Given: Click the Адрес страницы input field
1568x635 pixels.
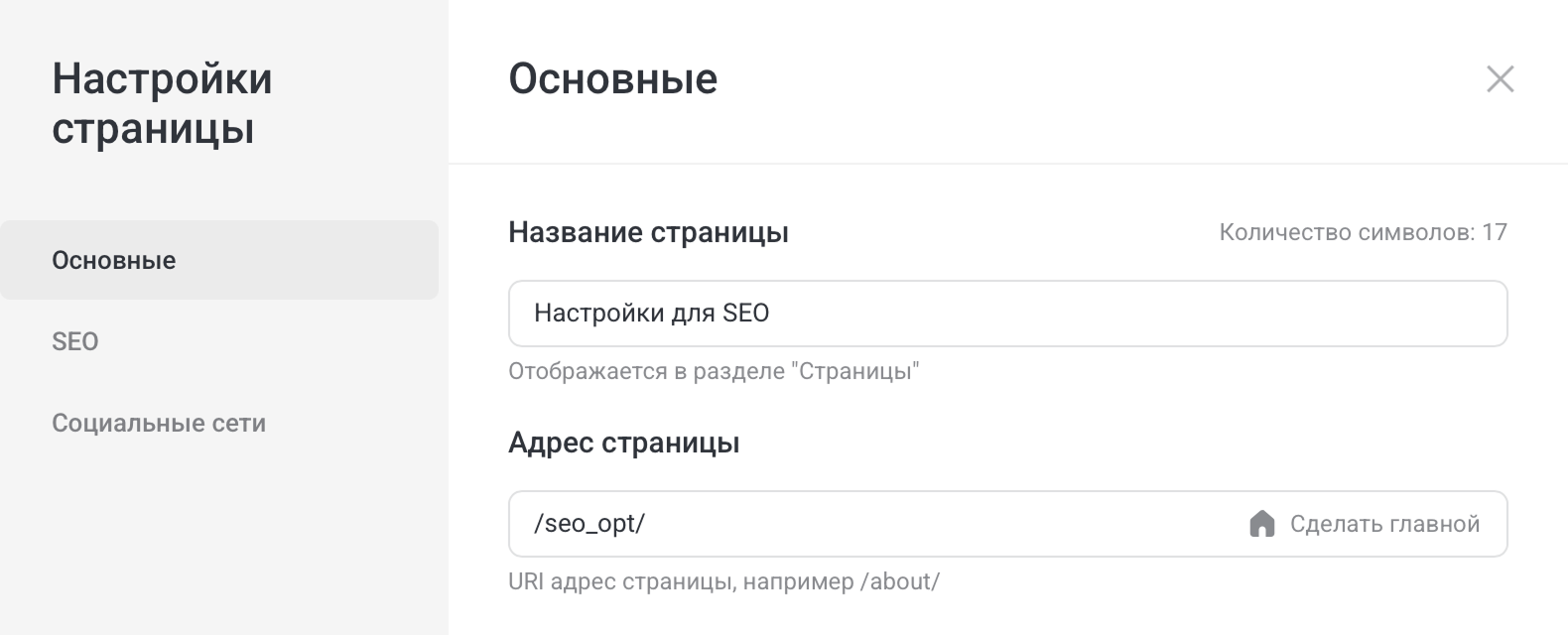Looking at the screenshot, I should coord(844,523).
